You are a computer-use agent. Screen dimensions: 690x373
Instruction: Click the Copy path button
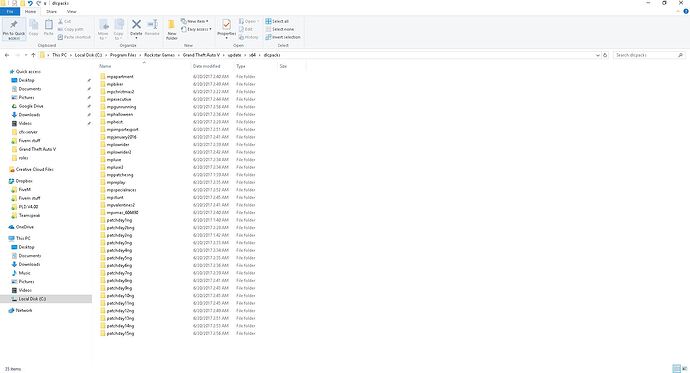pyautogui.click(x=70, y=29)
